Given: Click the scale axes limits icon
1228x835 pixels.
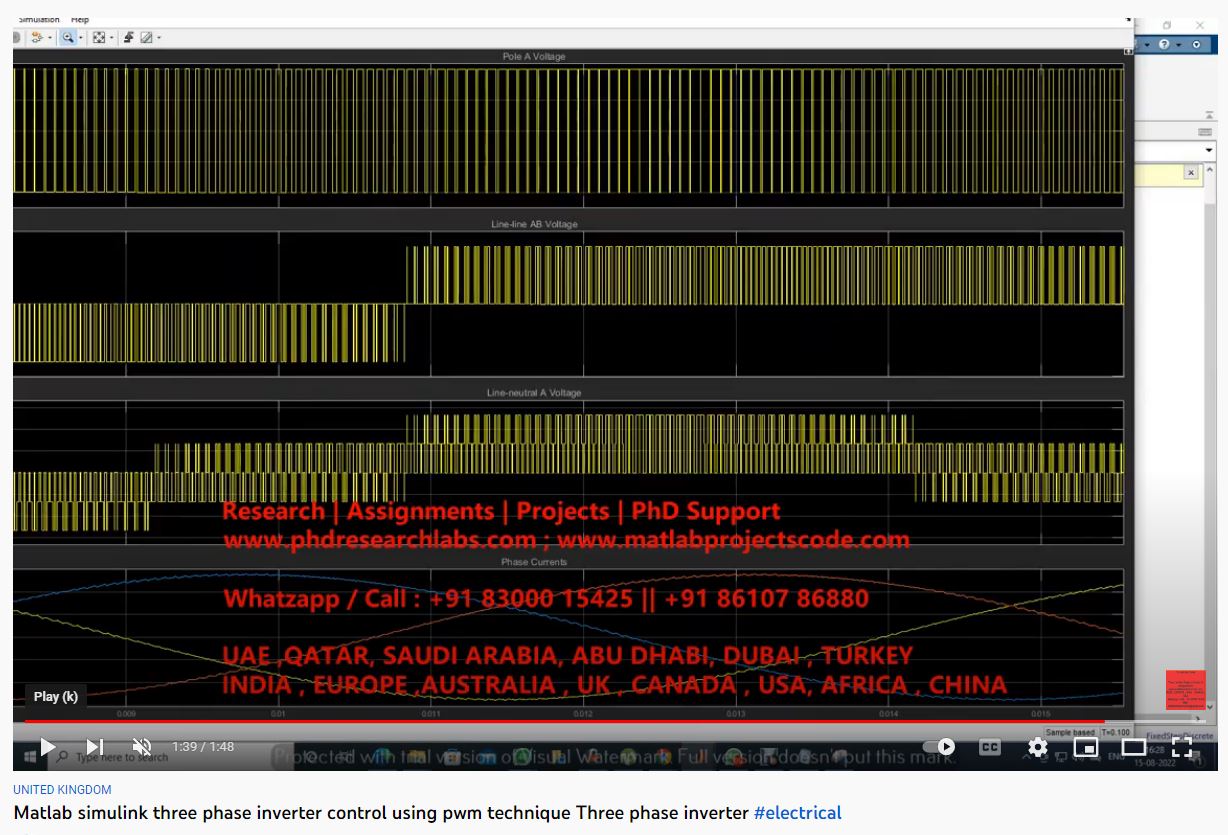Looking at the screenshot, I should (x=99, y=37).
